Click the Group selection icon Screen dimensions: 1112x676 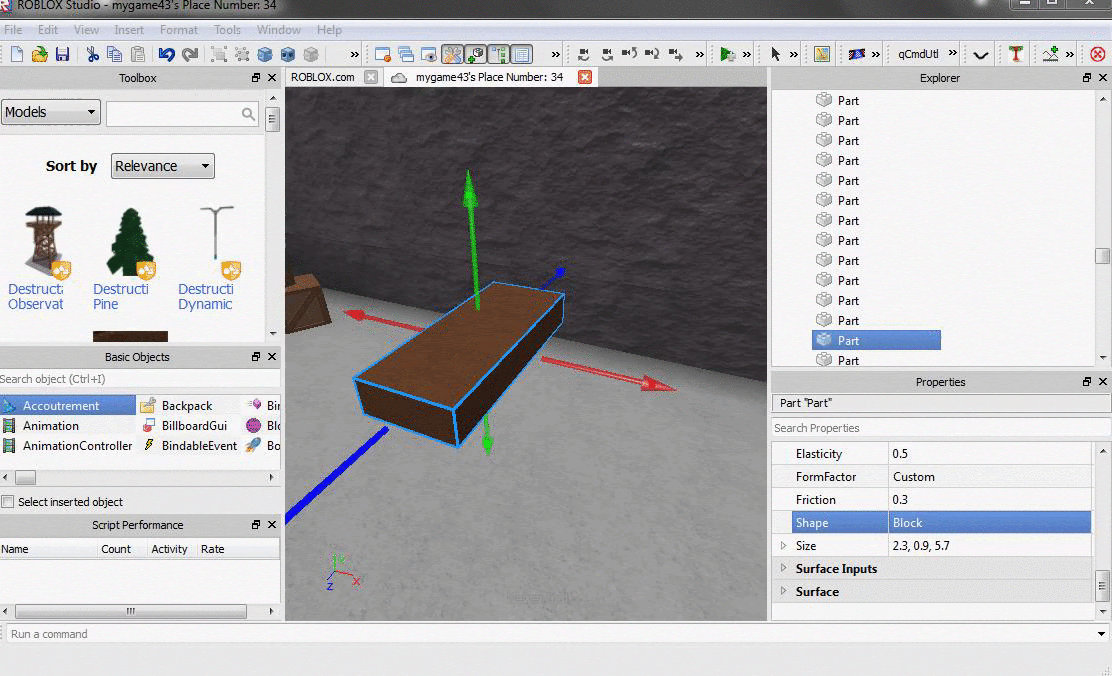[x=219, y=54]
